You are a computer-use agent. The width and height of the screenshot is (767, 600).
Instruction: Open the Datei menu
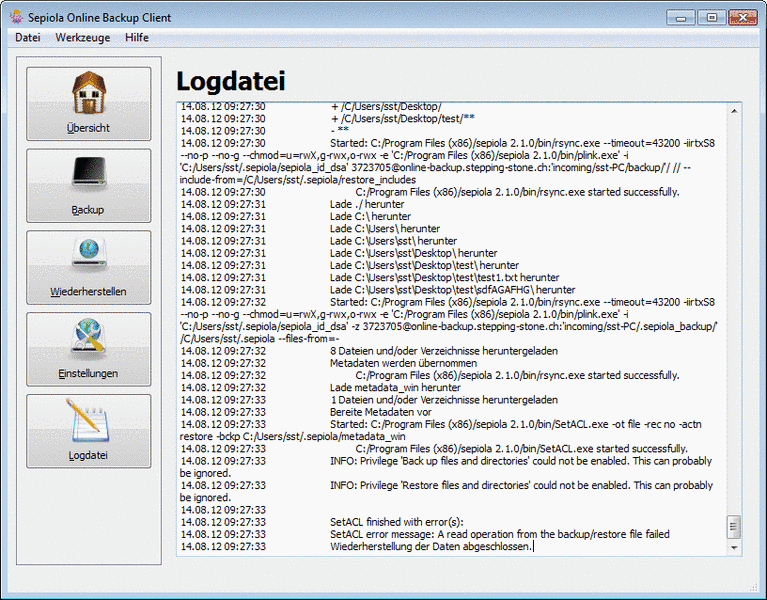click(27, 38)
